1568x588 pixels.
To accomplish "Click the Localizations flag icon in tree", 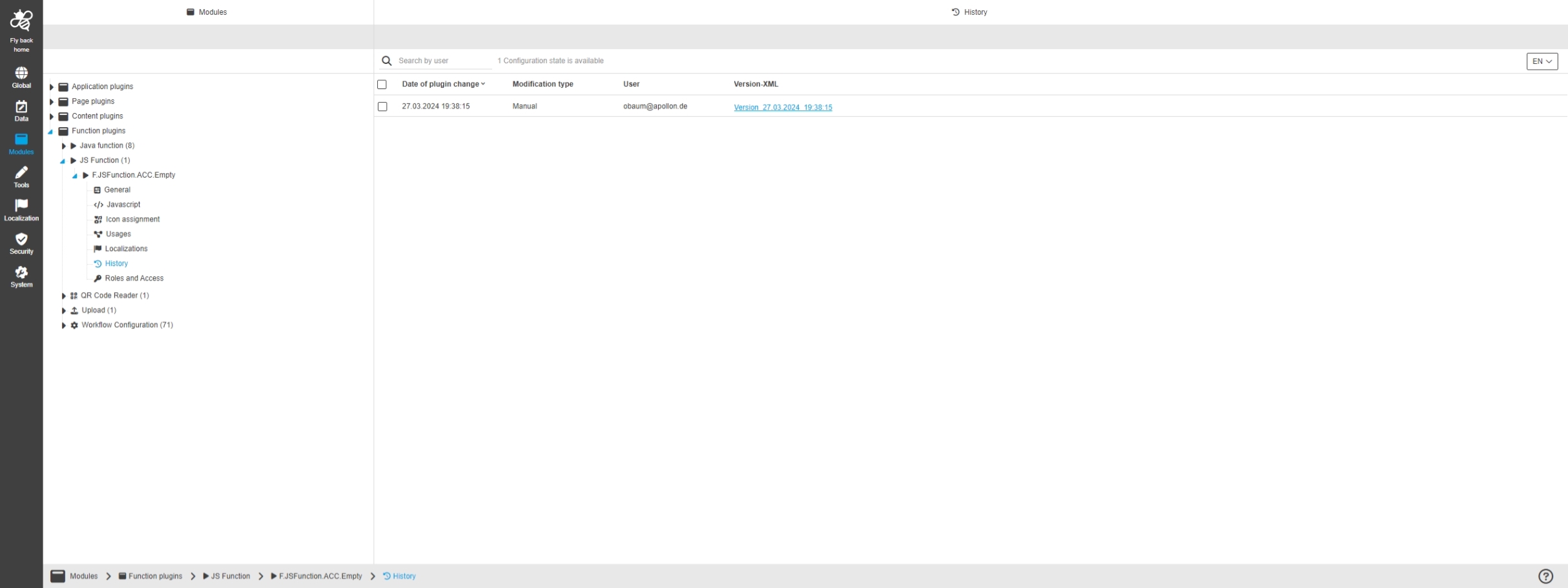I will point(98,248).
